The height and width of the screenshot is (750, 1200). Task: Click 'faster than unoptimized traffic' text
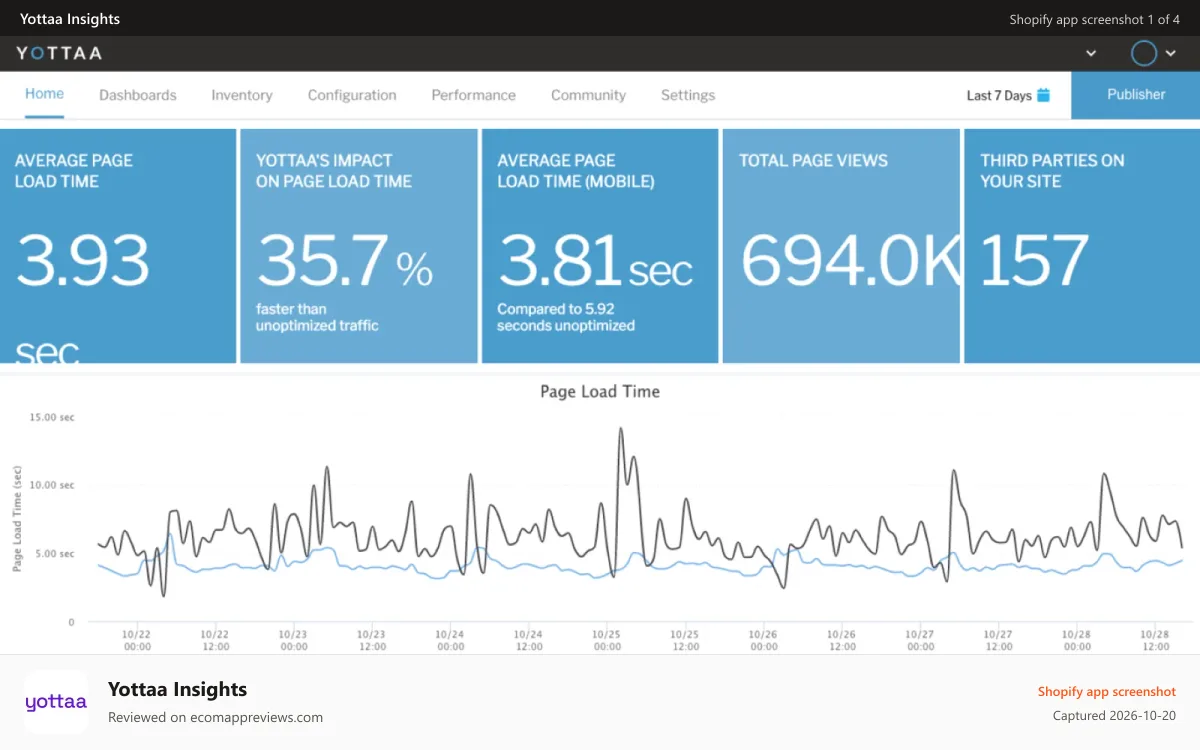pos(317,317)
